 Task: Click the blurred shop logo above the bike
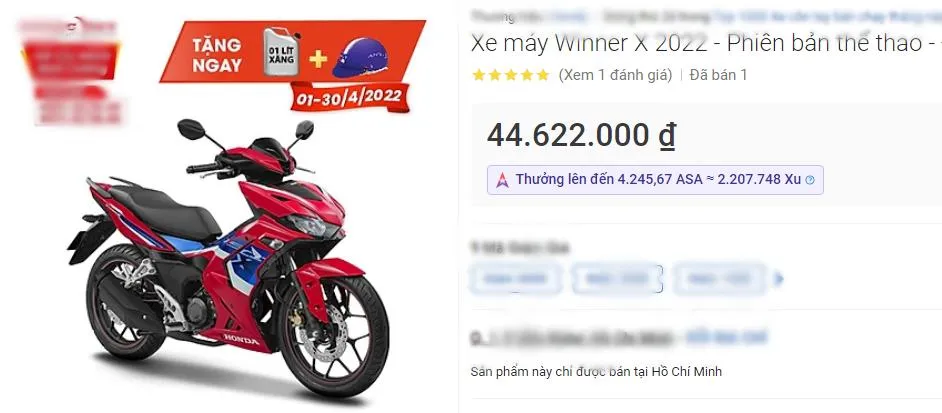pos(70,71)
